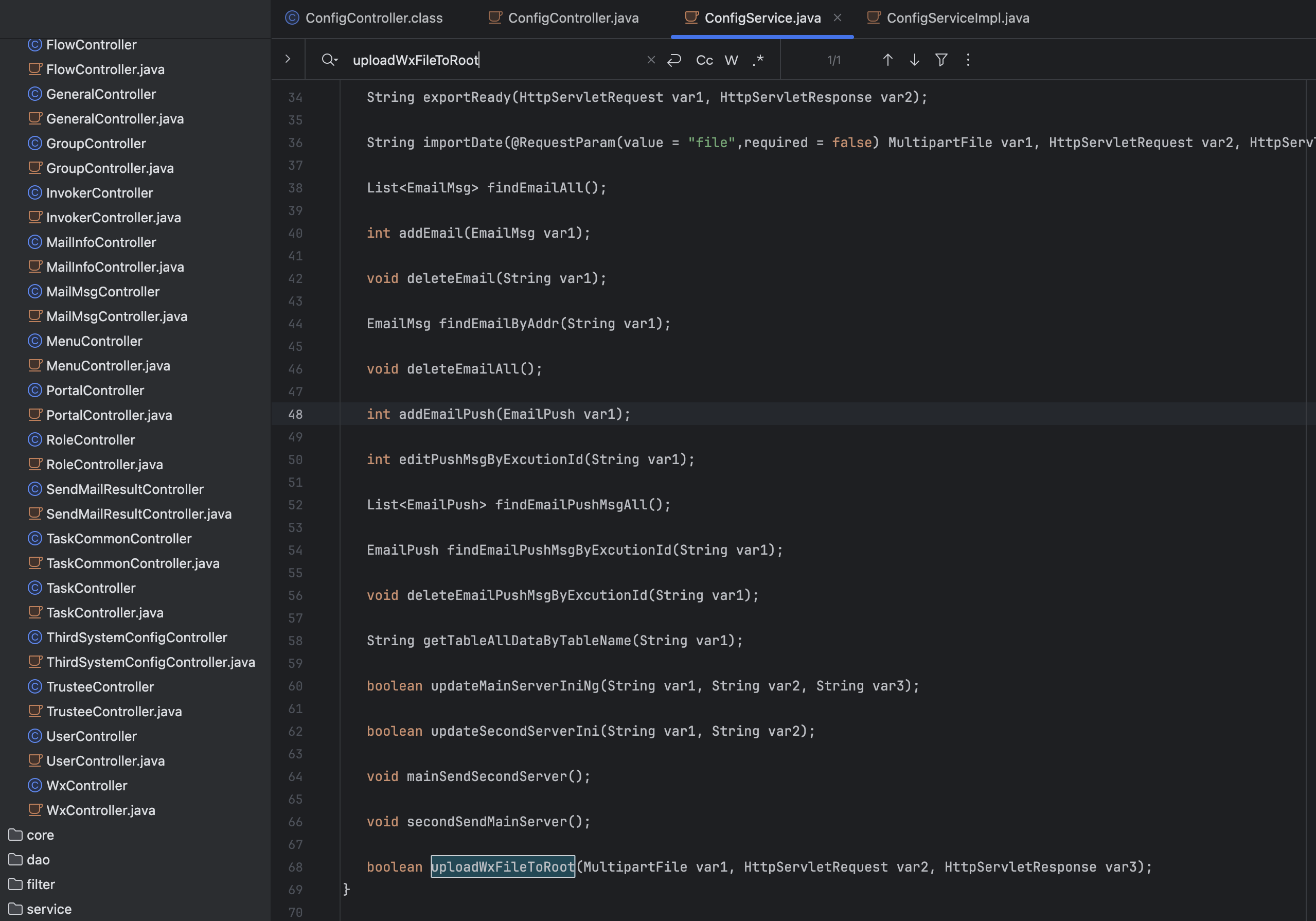Click the next occurrence down arrow
This screenshot has width=1316, height=921.
click(914, 60)
